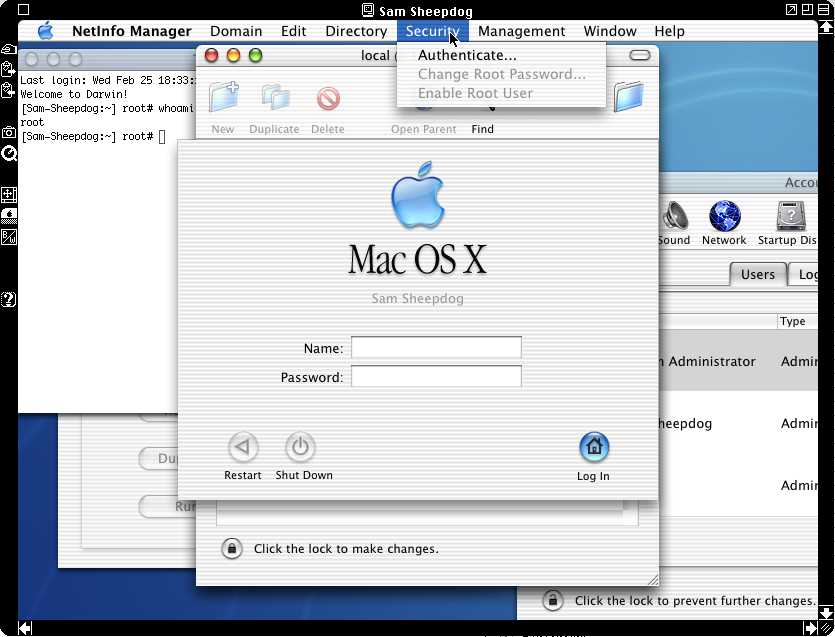Switch to the Users tab
Screen dimensions: 835x637
click(758, 275)
